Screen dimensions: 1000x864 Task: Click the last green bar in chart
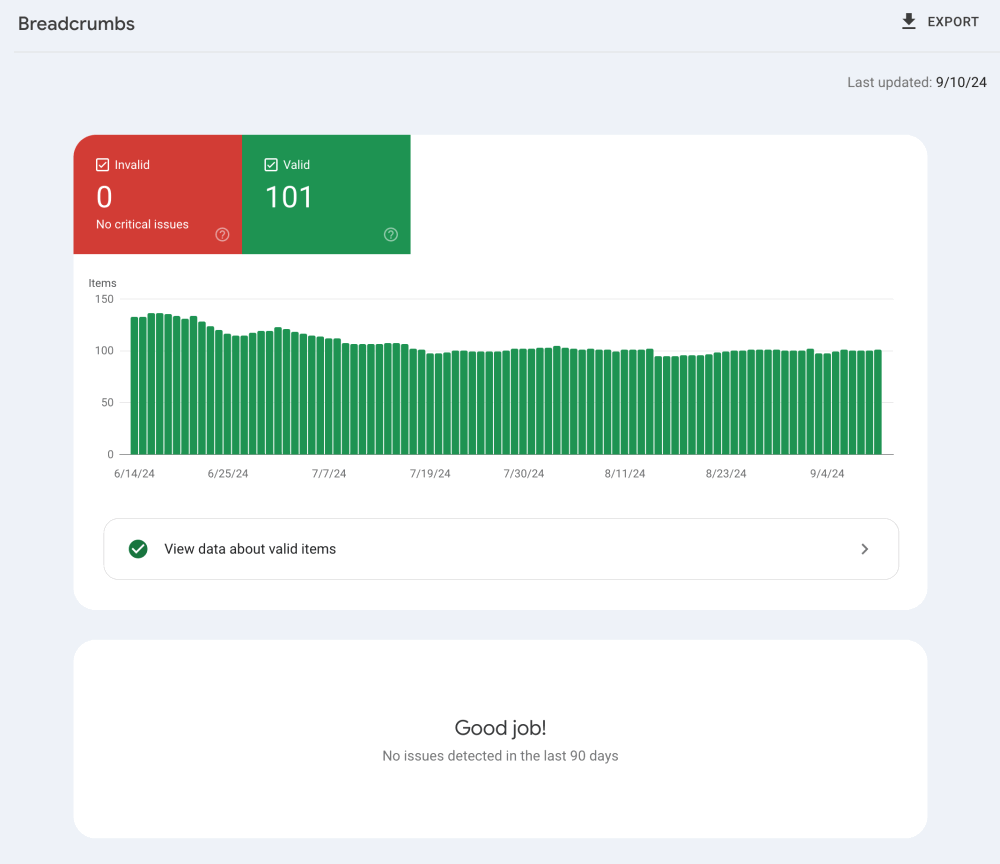point(878,402)
